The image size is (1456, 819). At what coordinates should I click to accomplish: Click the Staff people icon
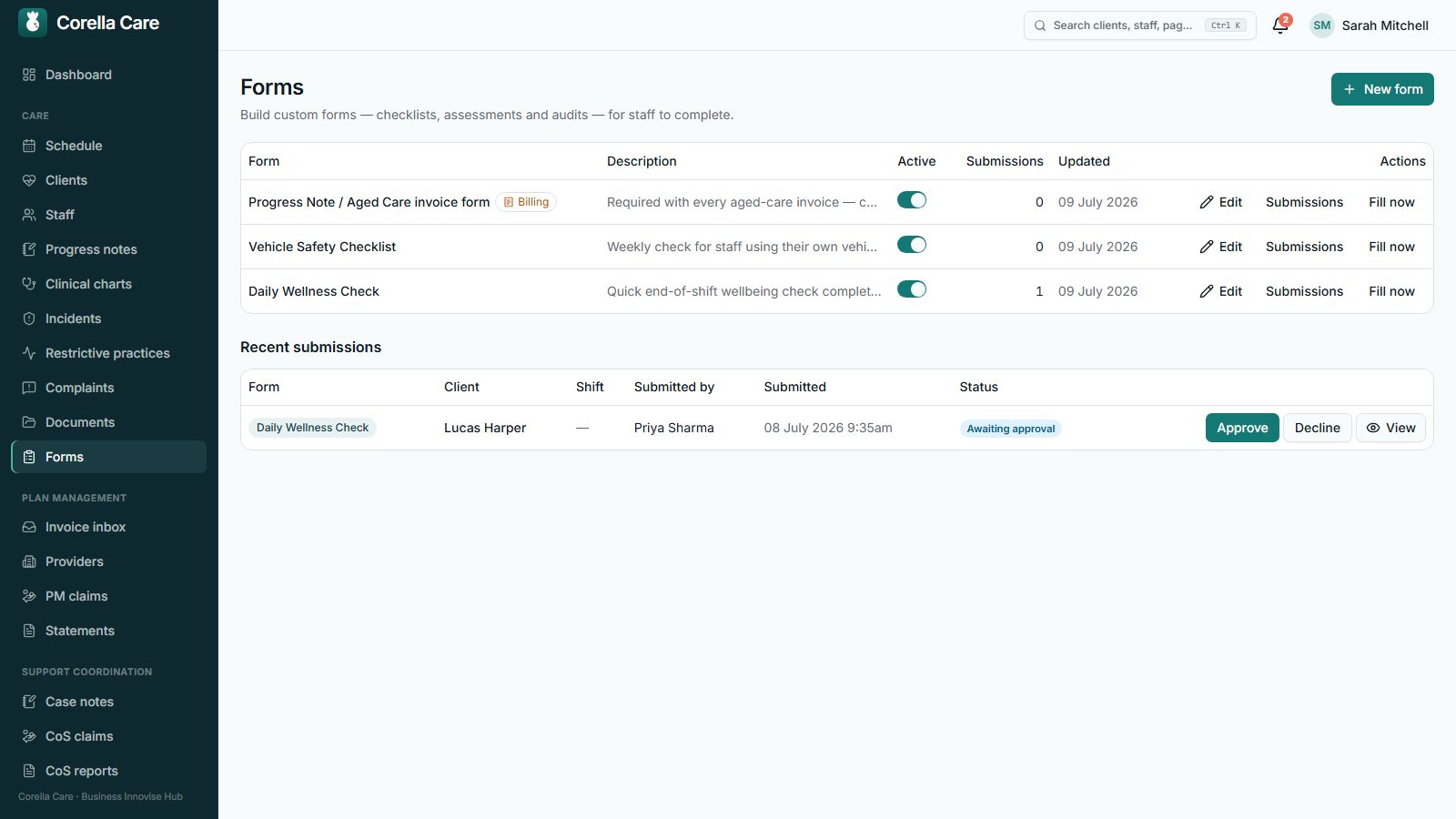pos(29,215)
